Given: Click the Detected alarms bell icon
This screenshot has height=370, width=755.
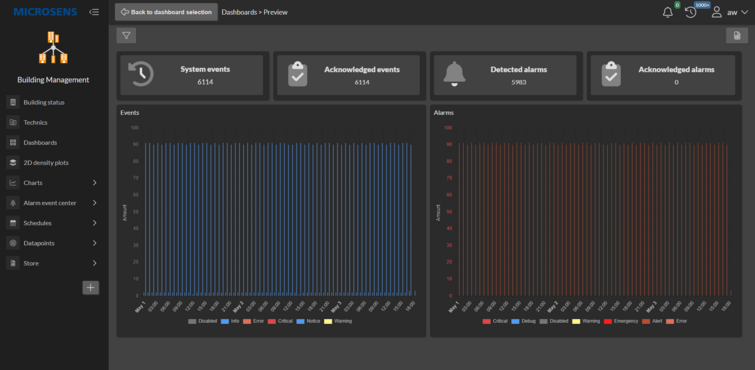Looking at the screenshot, I should click(454, 75).
